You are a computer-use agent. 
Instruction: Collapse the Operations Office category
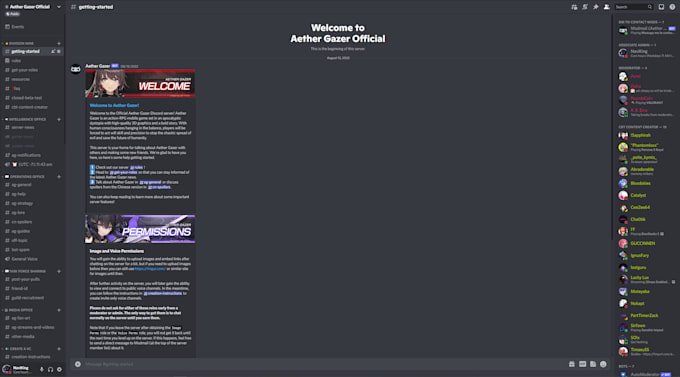tap(25, 177)
